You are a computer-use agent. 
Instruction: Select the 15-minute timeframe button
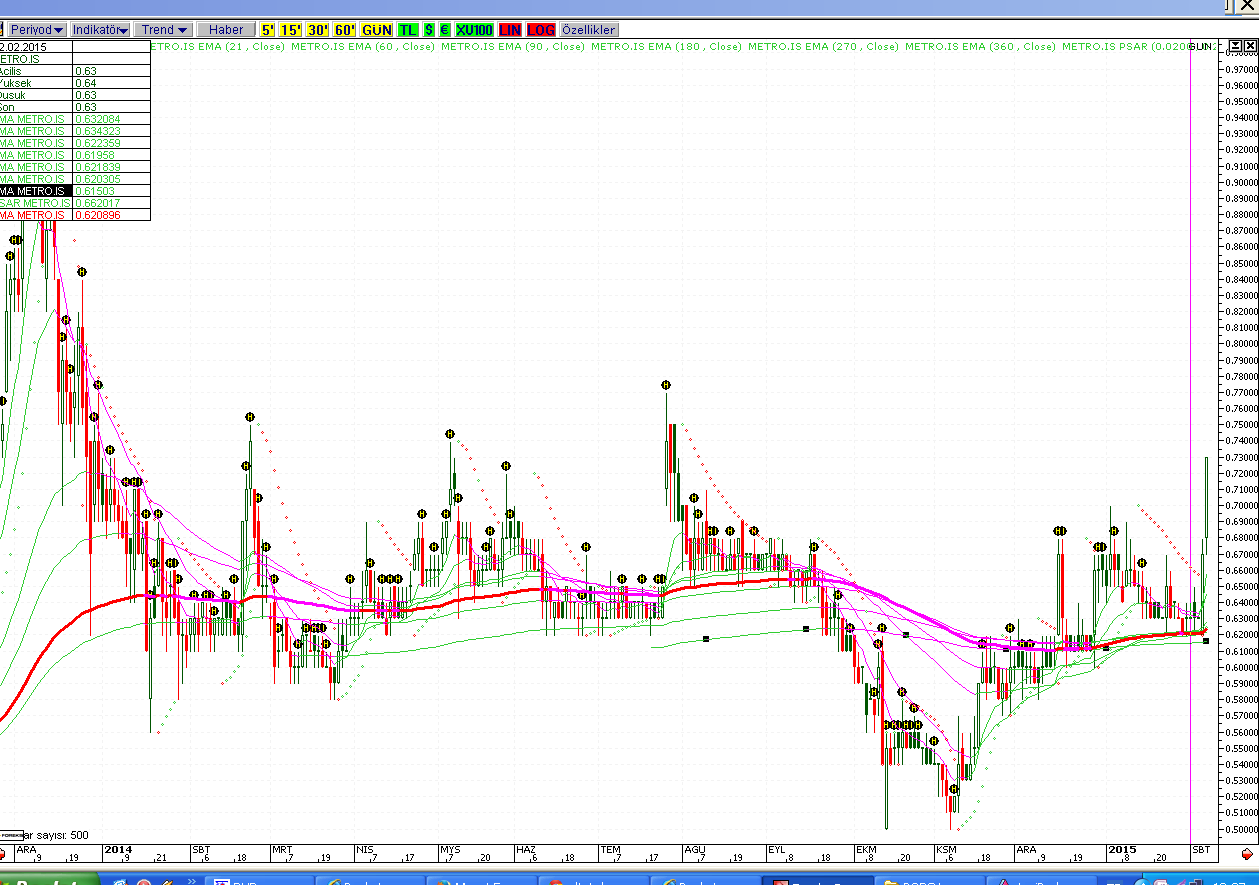(291, 30)
